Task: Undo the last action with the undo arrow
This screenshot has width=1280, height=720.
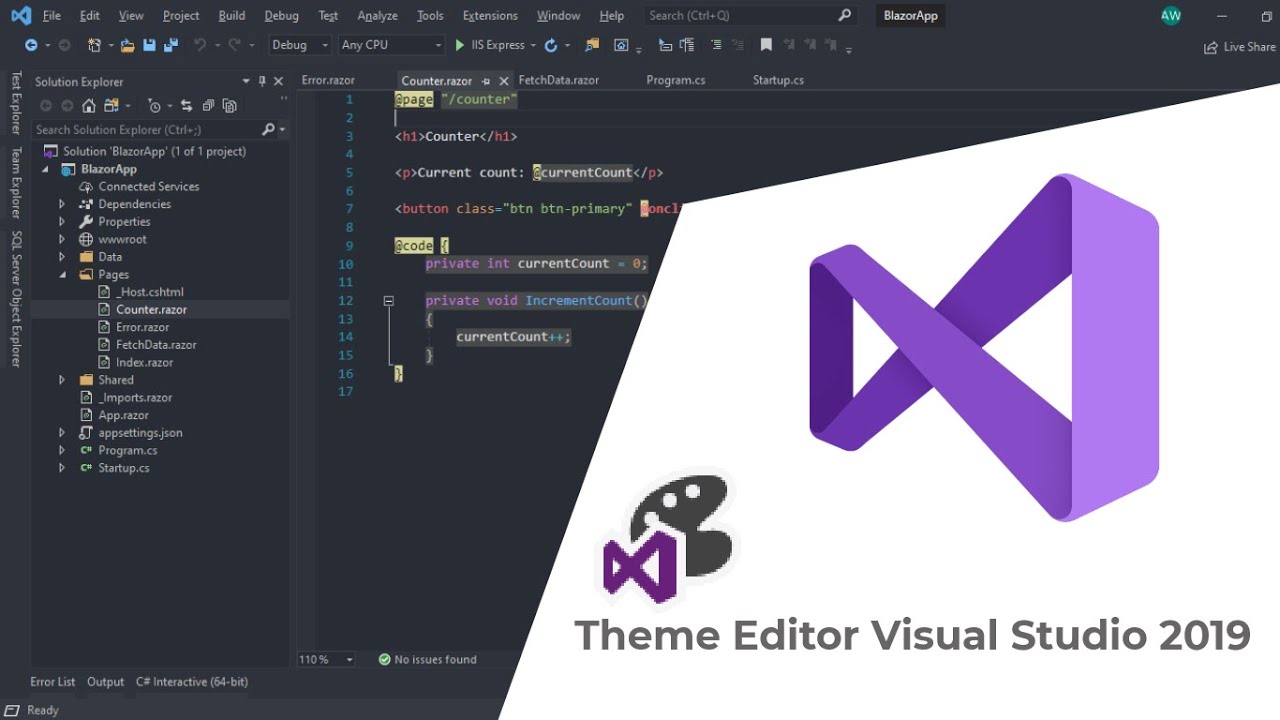Action: pos(199,45)
